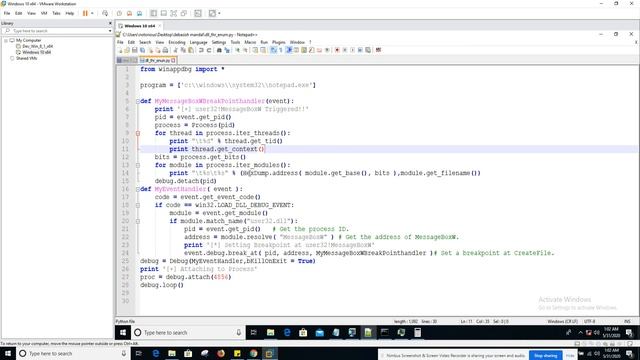Screen dimensions: 640x360
Task: Click the Notepad++ Paste toolbar icon
Action: tap(190, 50)
